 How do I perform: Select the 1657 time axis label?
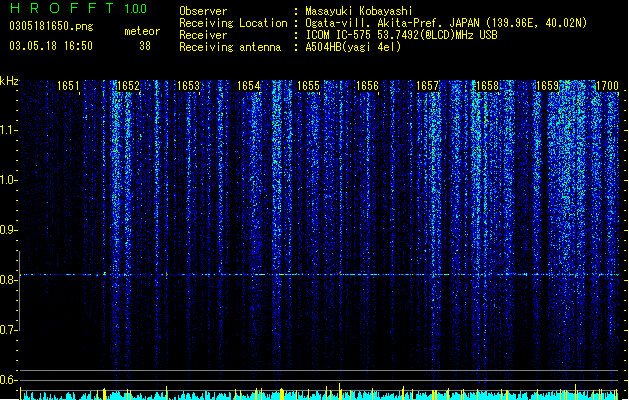428,86
